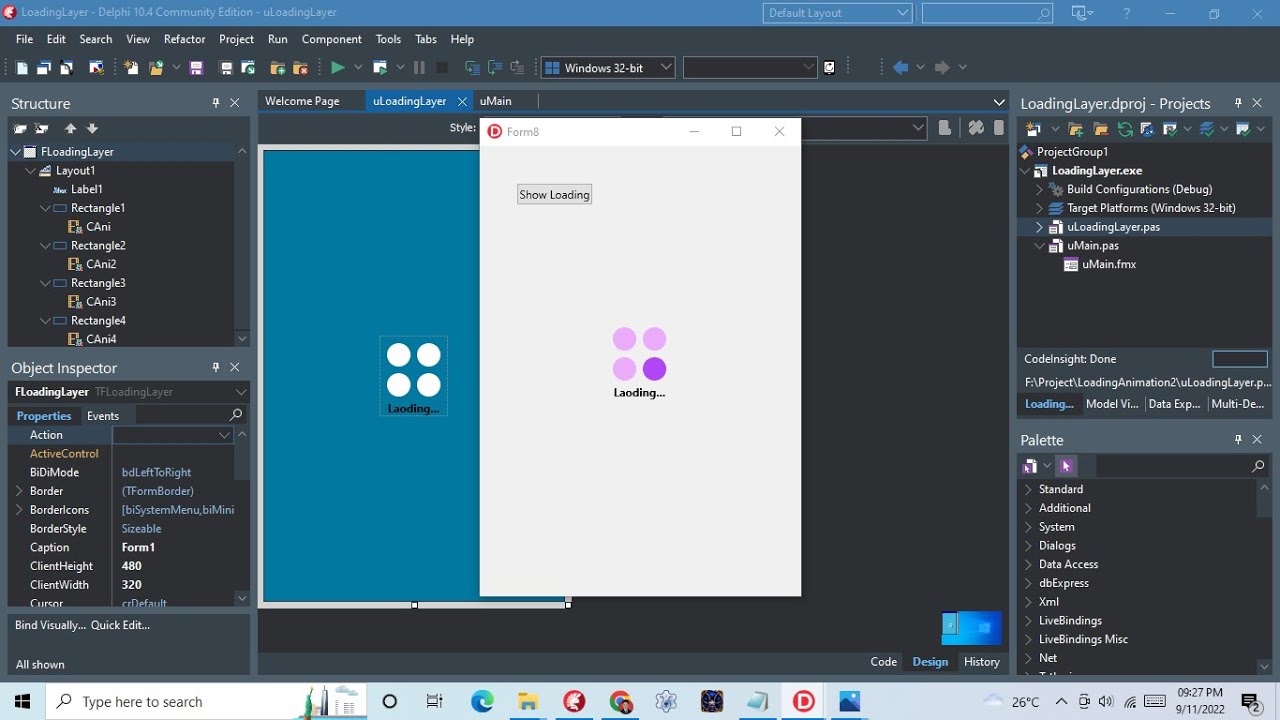Switch to the Events tab

click(x=103, y=415)
